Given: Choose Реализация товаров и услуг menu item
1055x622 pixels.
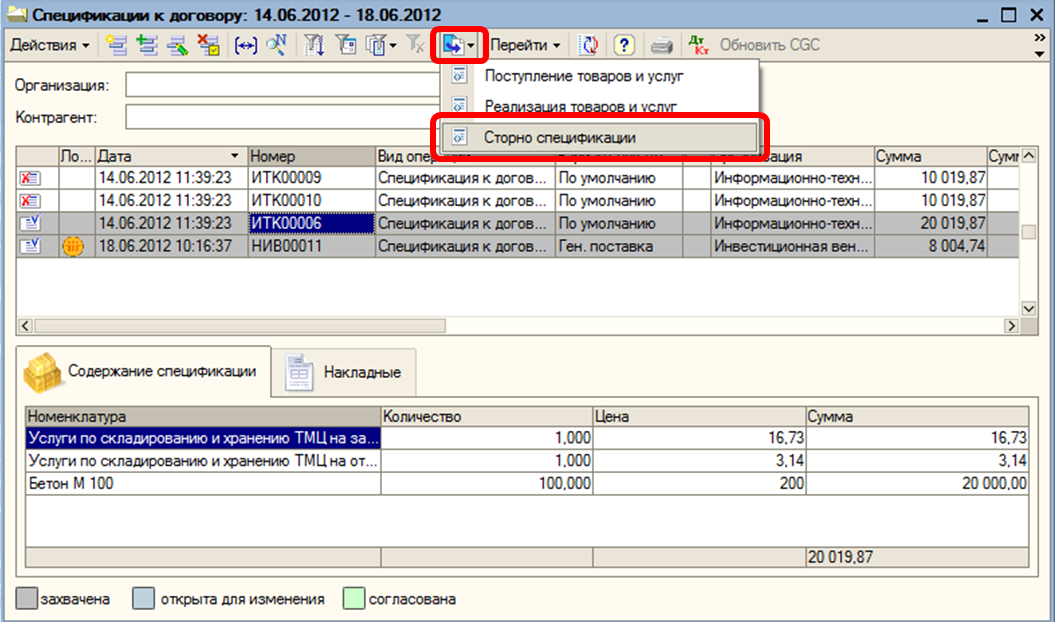Looking at the screenshot, I should click(599, 105).
